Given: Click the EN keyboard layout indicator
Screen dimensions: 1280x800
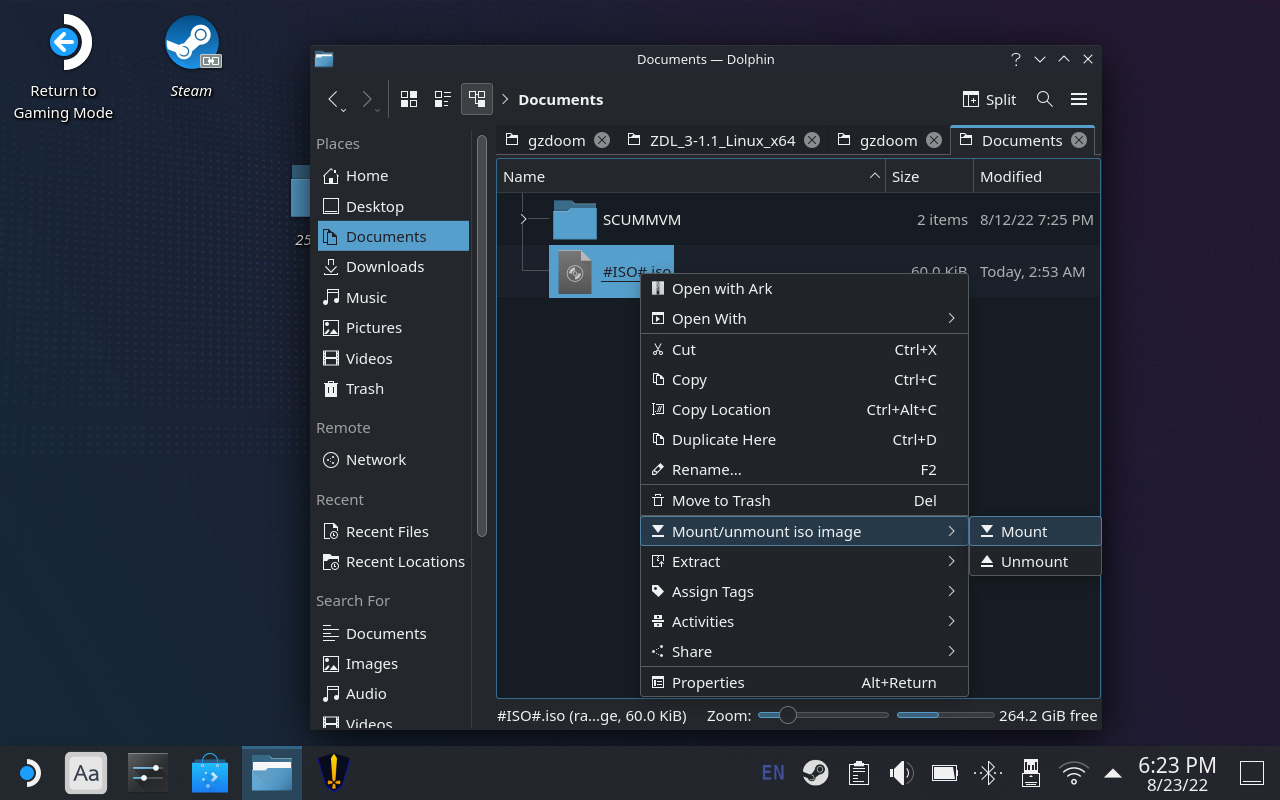Looking at the screenshot, I should point(773,772).
